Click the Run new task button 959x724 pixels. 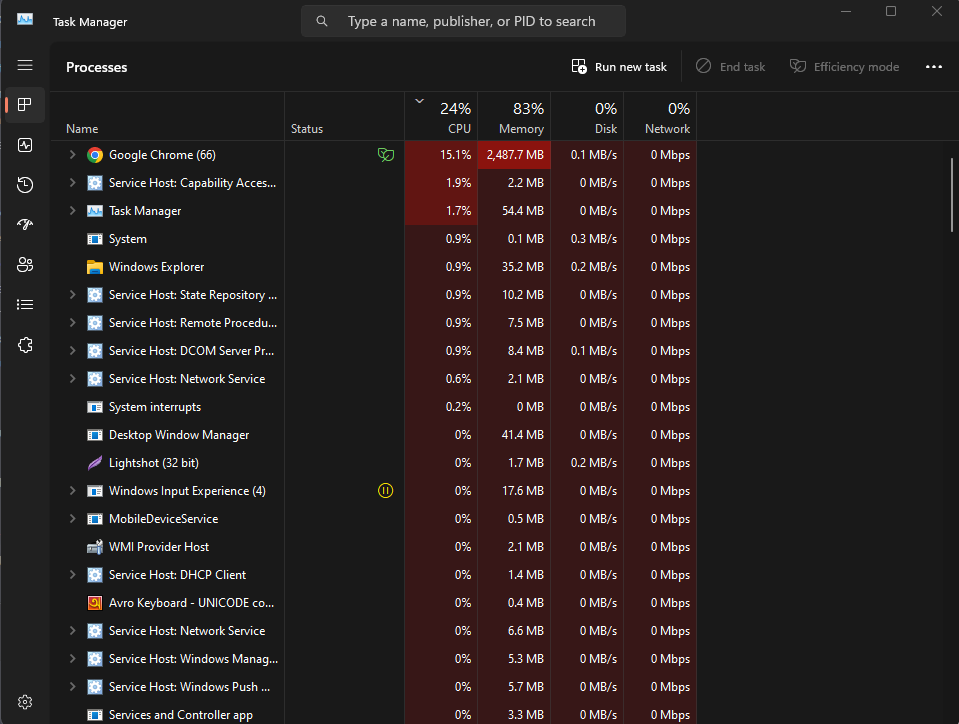[x=619, y=67]
